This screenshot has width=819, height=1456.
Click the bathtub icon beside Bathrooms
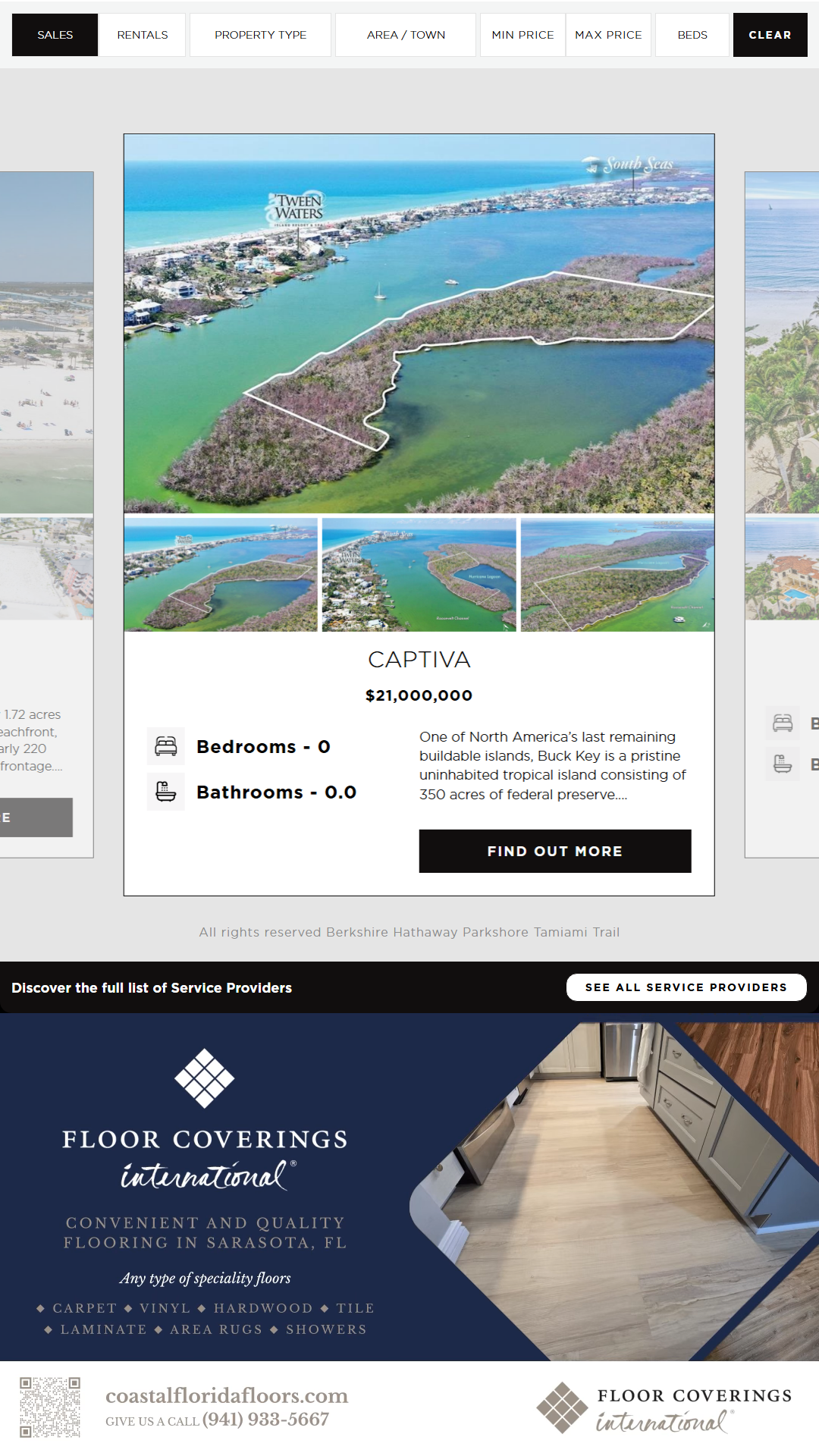tap(165, 792)
